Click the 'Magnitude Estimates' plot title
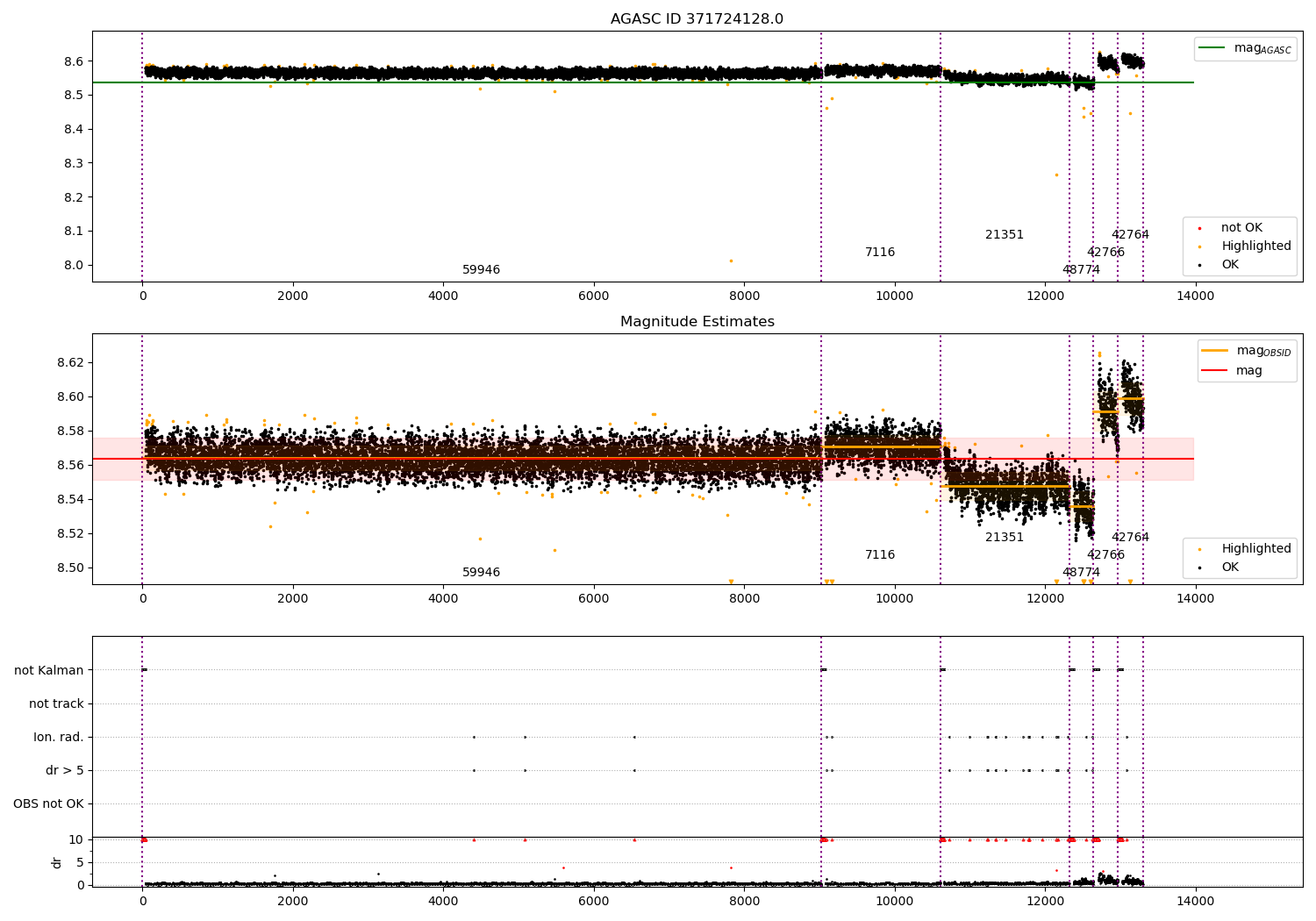Viewport: 1316px width, 921px height. 697,322
